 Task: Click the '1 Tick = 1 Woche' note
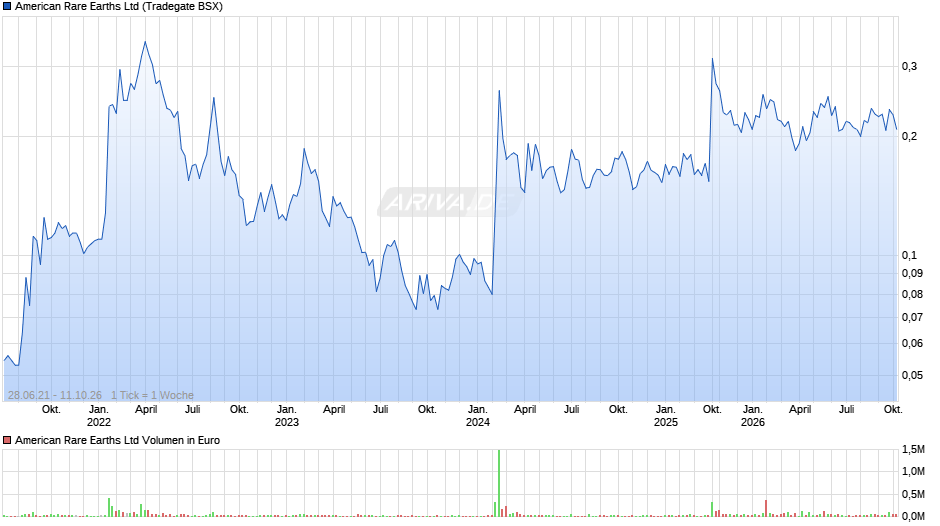[x=152, y=395]
